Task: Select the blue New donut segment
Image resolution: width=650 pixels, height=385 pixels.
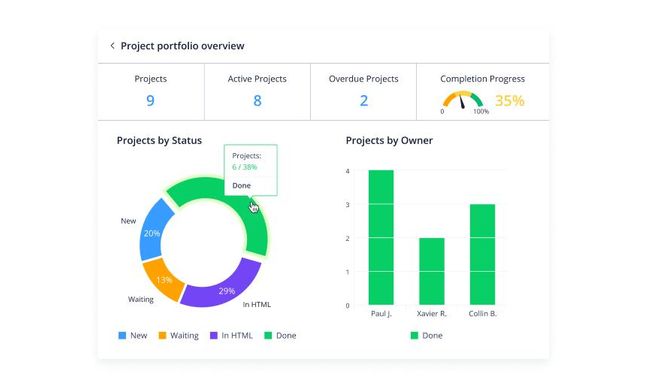Action: point(153,230)
